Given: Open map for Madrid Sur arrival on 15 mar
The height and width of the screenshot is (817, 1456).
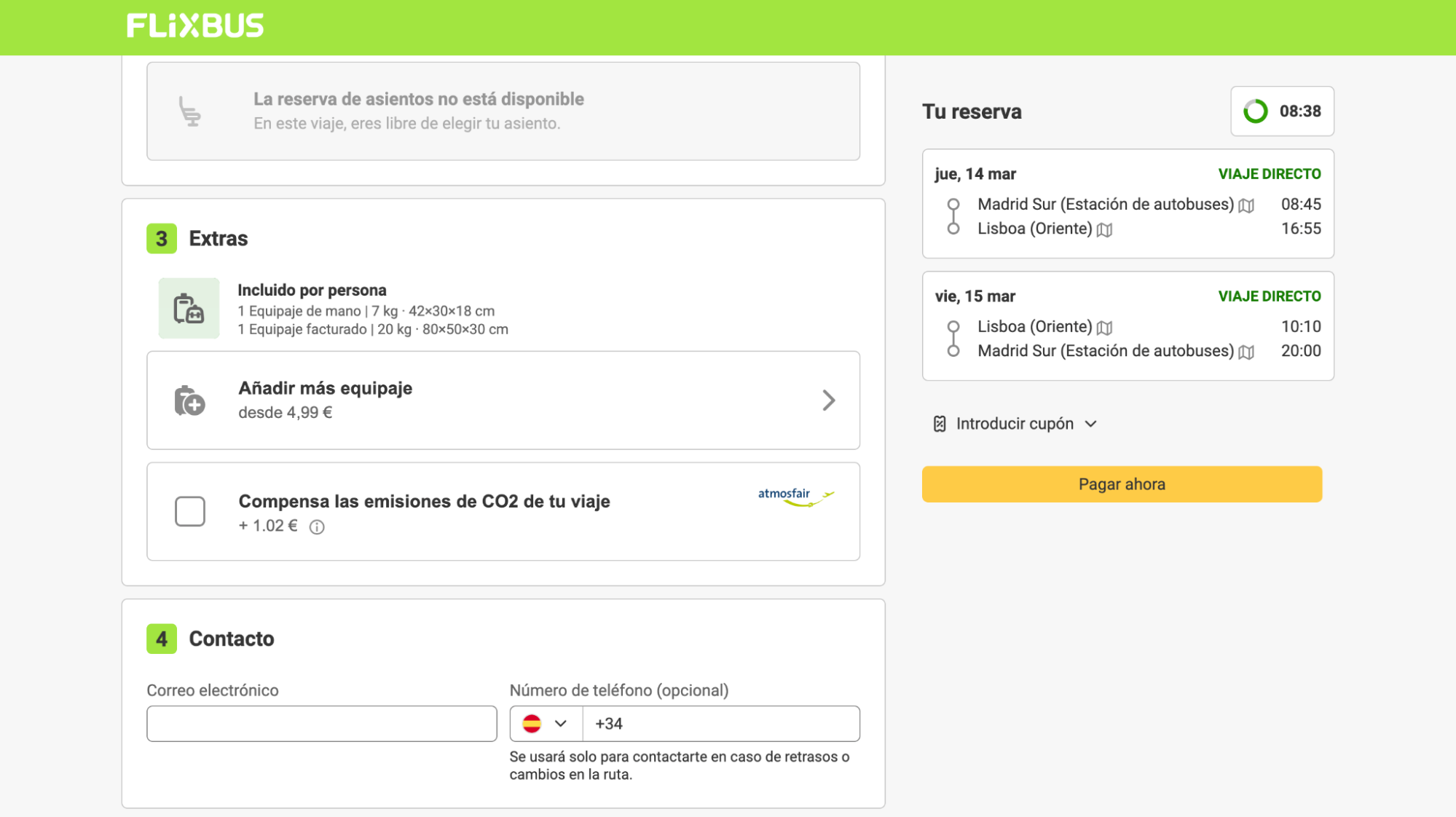Looking at the screenshot, I should [1246, 352].
